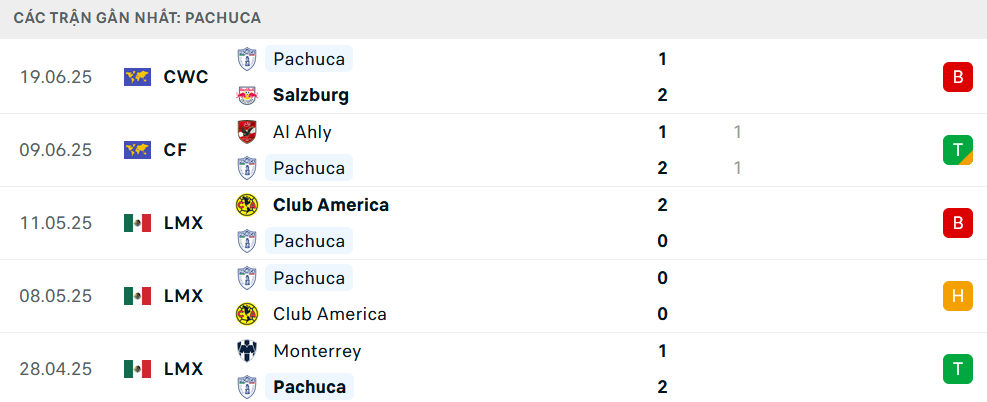The image size is (987, 402).
Task: Click the orange H draw badge
Action: (x=957, y=296)
